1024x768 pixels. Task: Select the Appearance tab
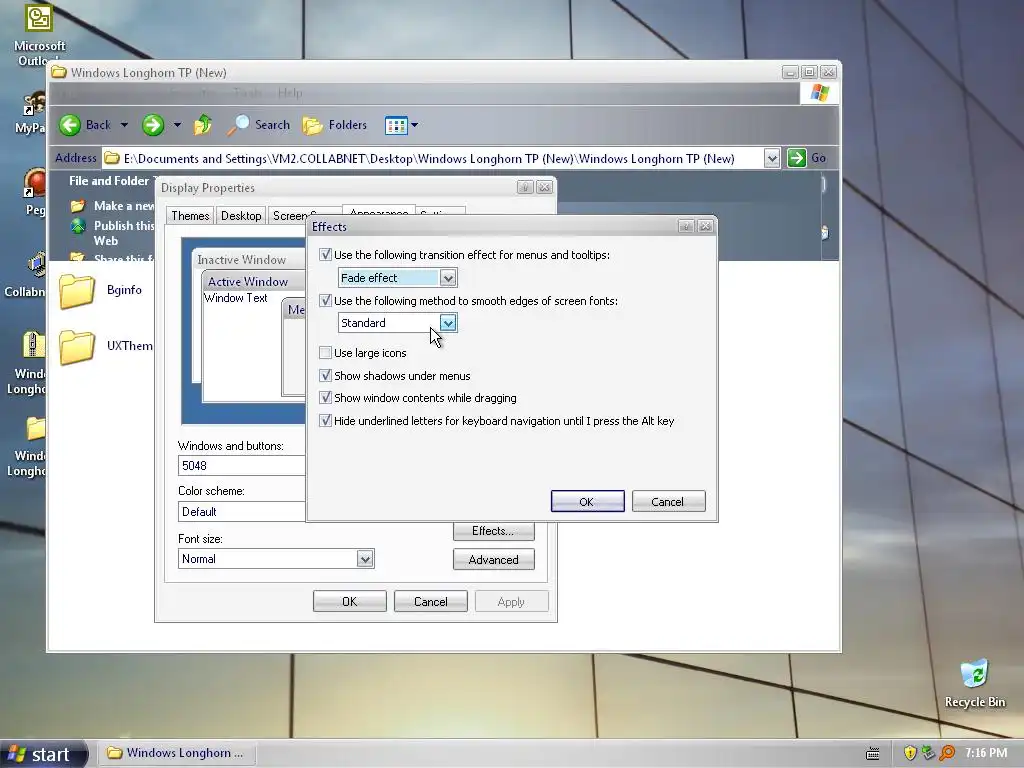tap(379, 210)
